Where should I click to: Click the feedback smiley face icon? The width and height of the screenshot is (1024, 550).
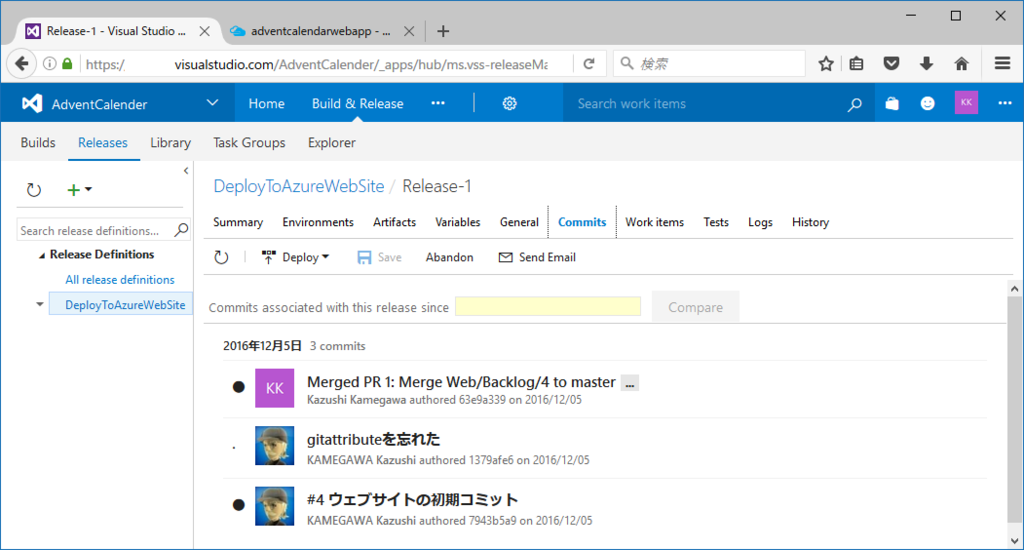pos(927,103)
